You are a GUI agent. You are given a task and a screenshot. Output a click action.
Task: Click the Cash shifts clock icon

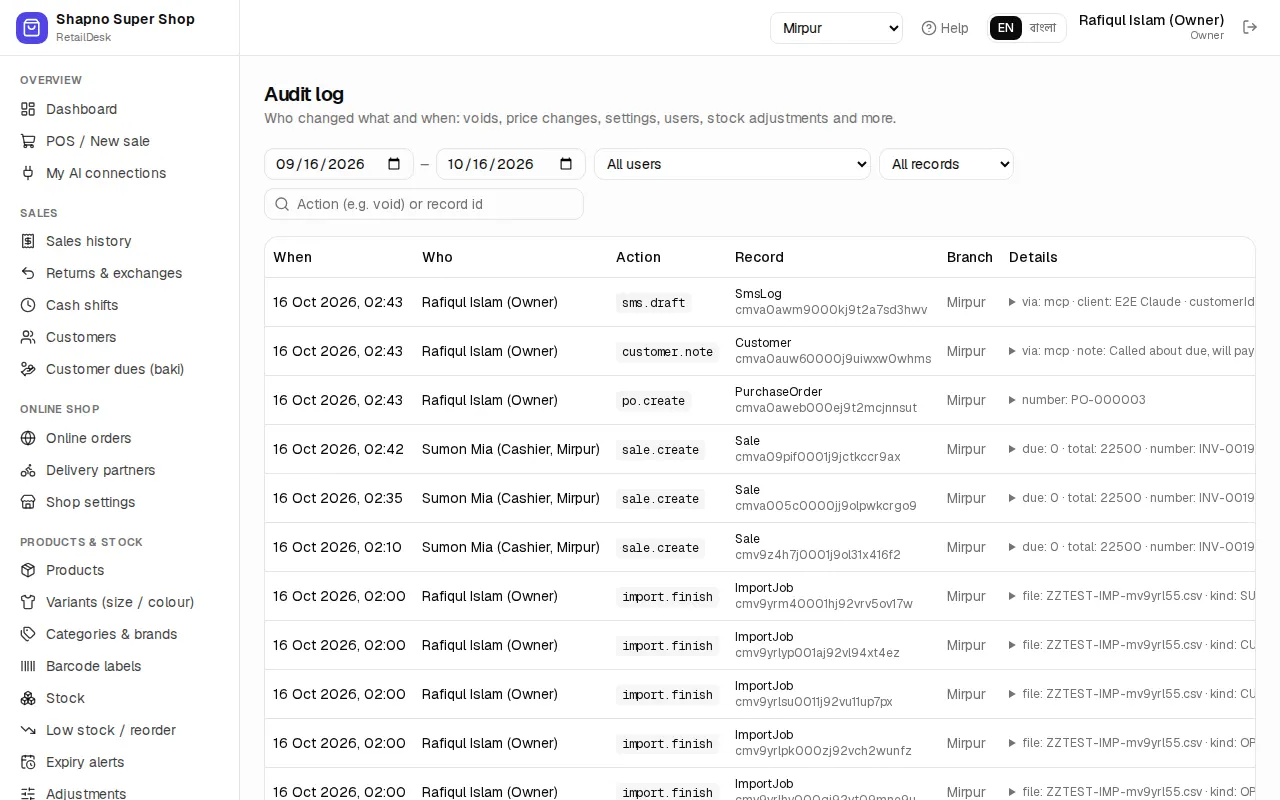(28, 305)
